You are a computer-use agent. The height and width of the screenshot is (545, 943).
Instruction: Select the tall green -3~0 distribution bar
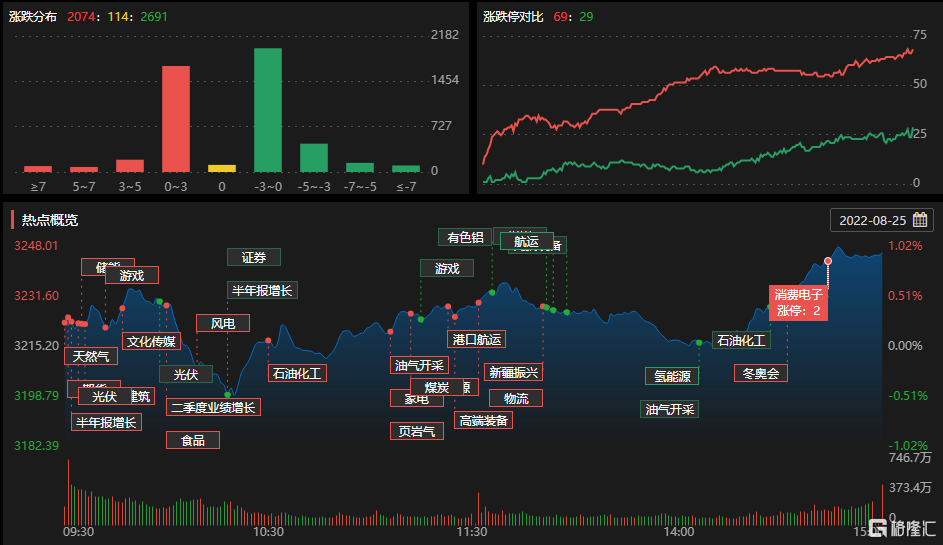[x=268, y=110]
